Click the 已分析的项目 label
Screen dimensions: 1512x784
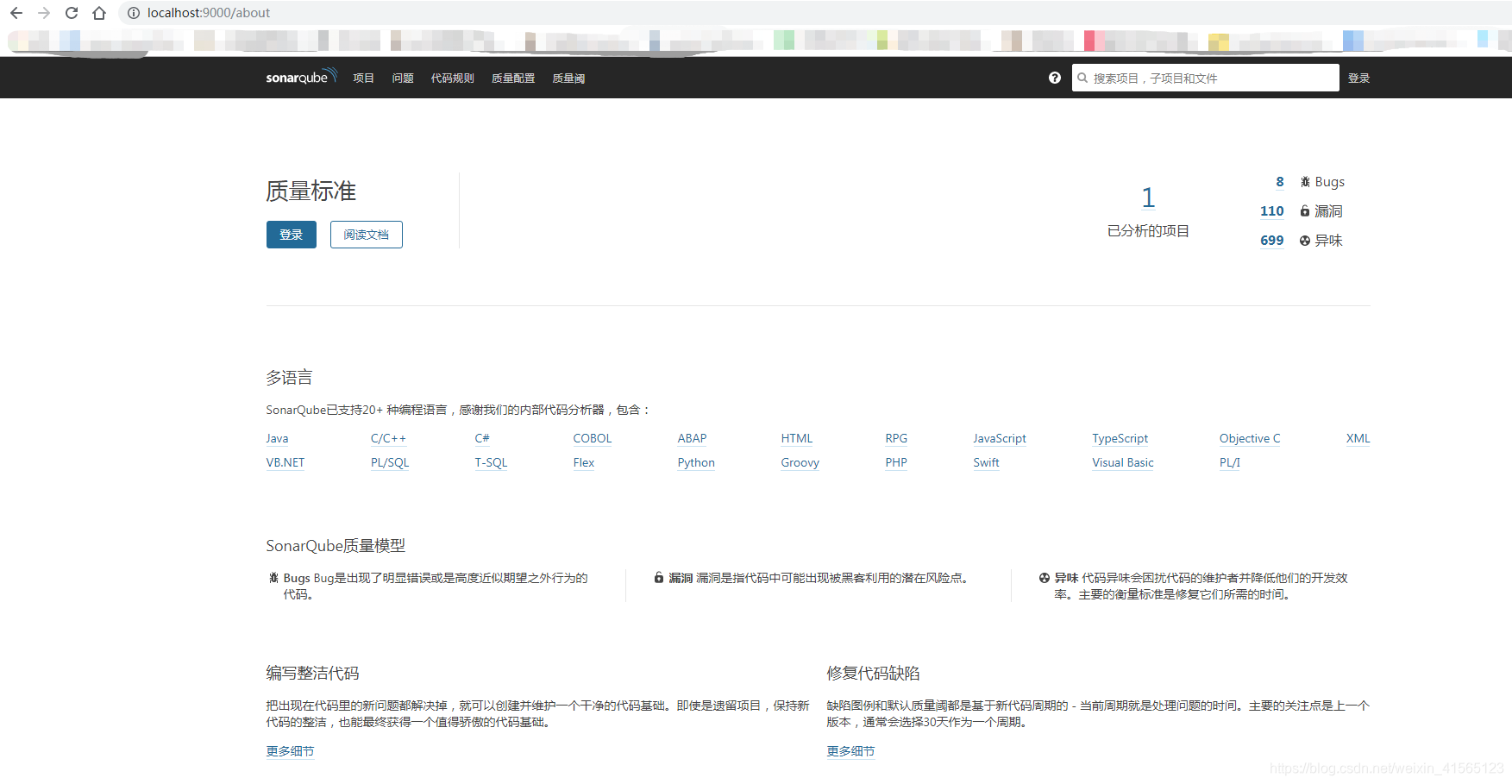pyautogui.click(x=1148, y=231)
